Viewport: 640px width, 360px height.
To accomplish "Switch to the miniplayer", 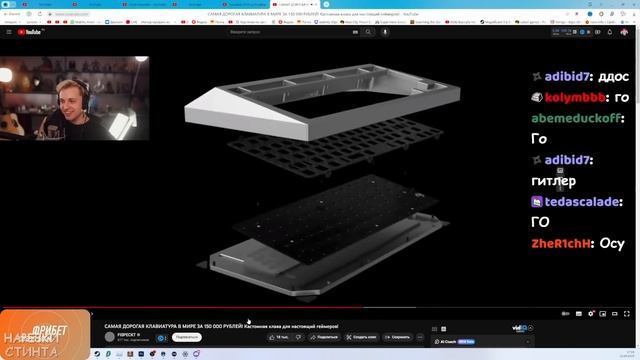I will click(602, 313).
